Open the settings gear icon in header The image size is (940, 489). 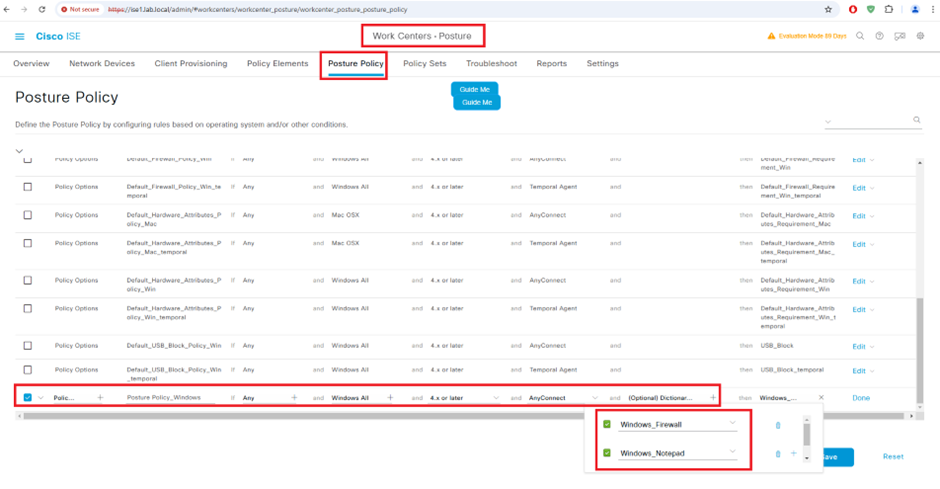pos(921,36)
